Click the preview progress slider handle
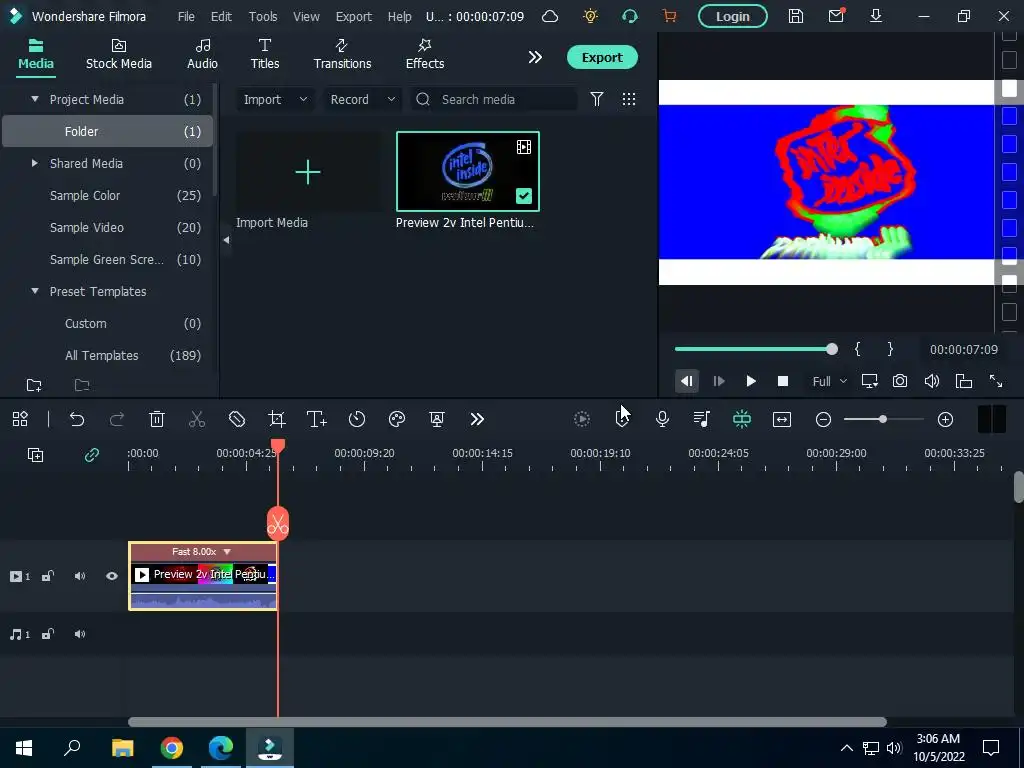This screenshot has width=1024, height=768. click(x=832, y=349)
